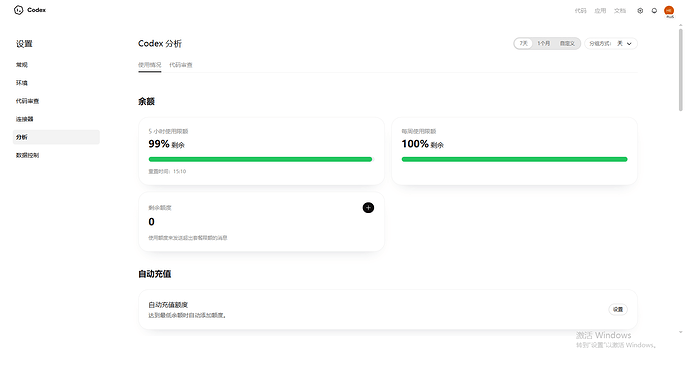Open the notifications bell icon

(654, 11)
